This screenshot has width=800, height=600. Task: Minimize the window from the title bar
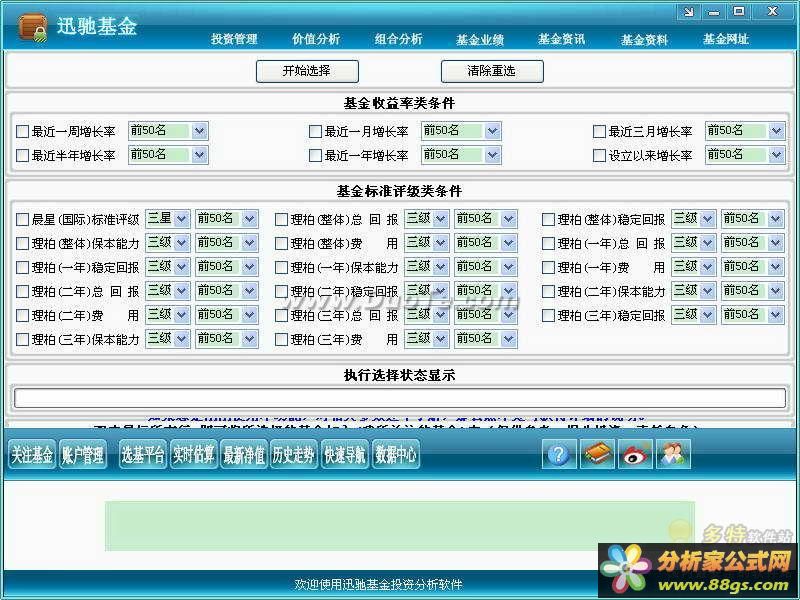(714, 12)
